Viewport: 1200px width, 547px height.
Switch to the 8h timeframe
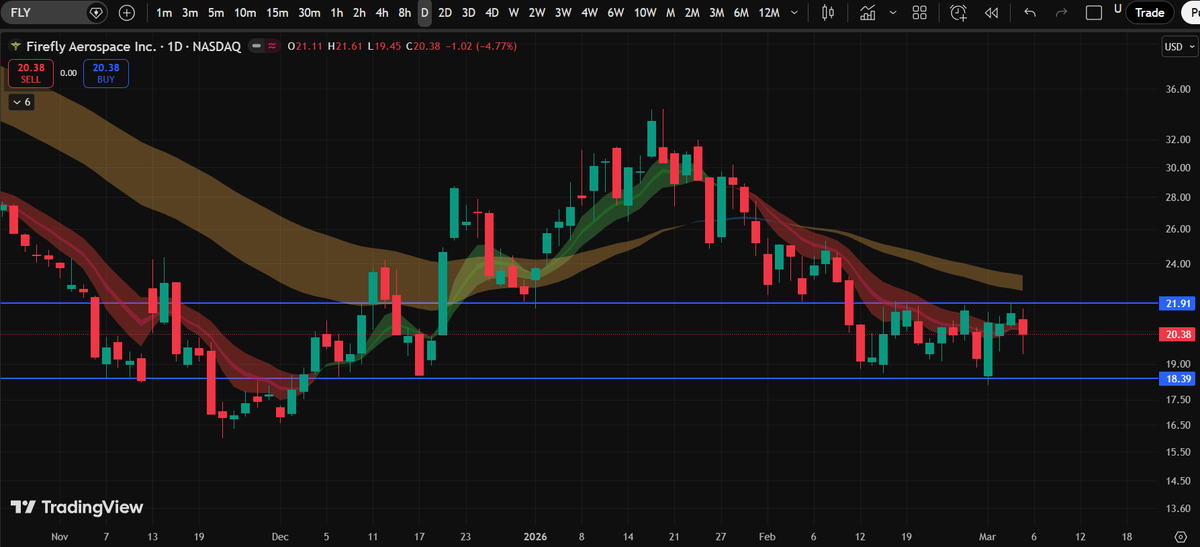(404, 13)
